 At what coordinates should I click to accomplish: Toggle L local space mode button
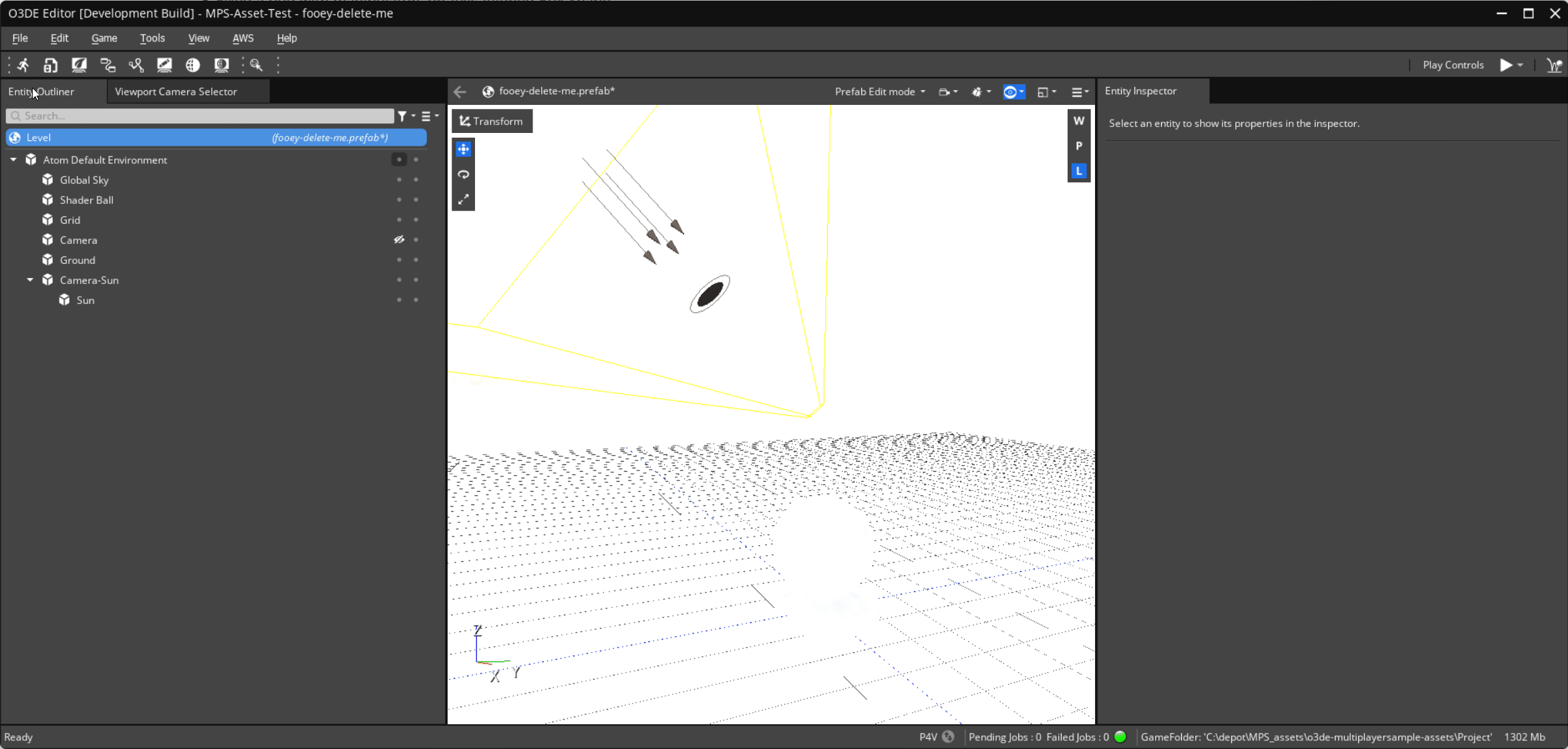click(1080, 170)
